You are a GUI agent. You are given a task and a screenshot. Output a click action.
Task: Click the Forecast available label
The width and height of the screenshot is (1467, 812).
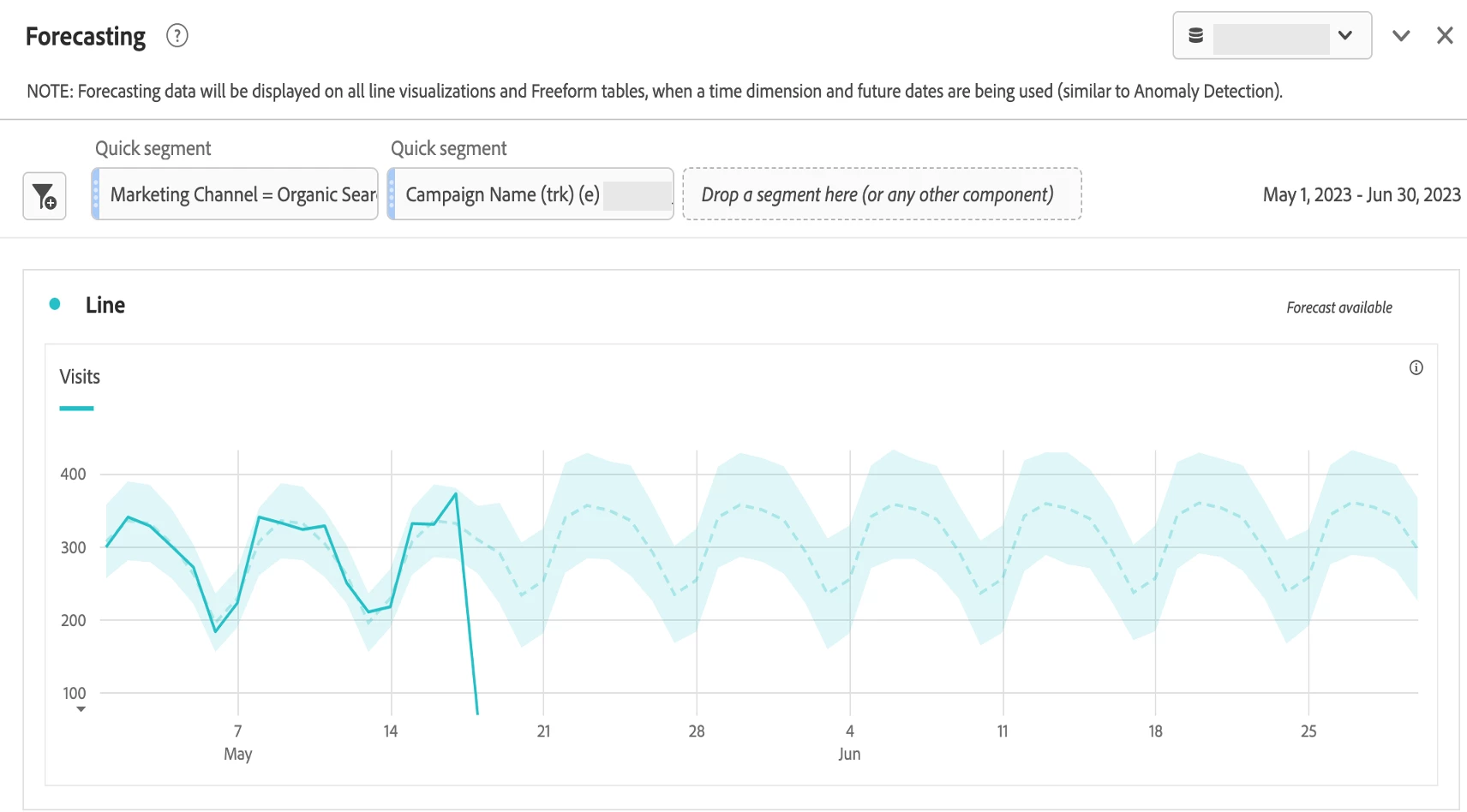coord(1339,307)
